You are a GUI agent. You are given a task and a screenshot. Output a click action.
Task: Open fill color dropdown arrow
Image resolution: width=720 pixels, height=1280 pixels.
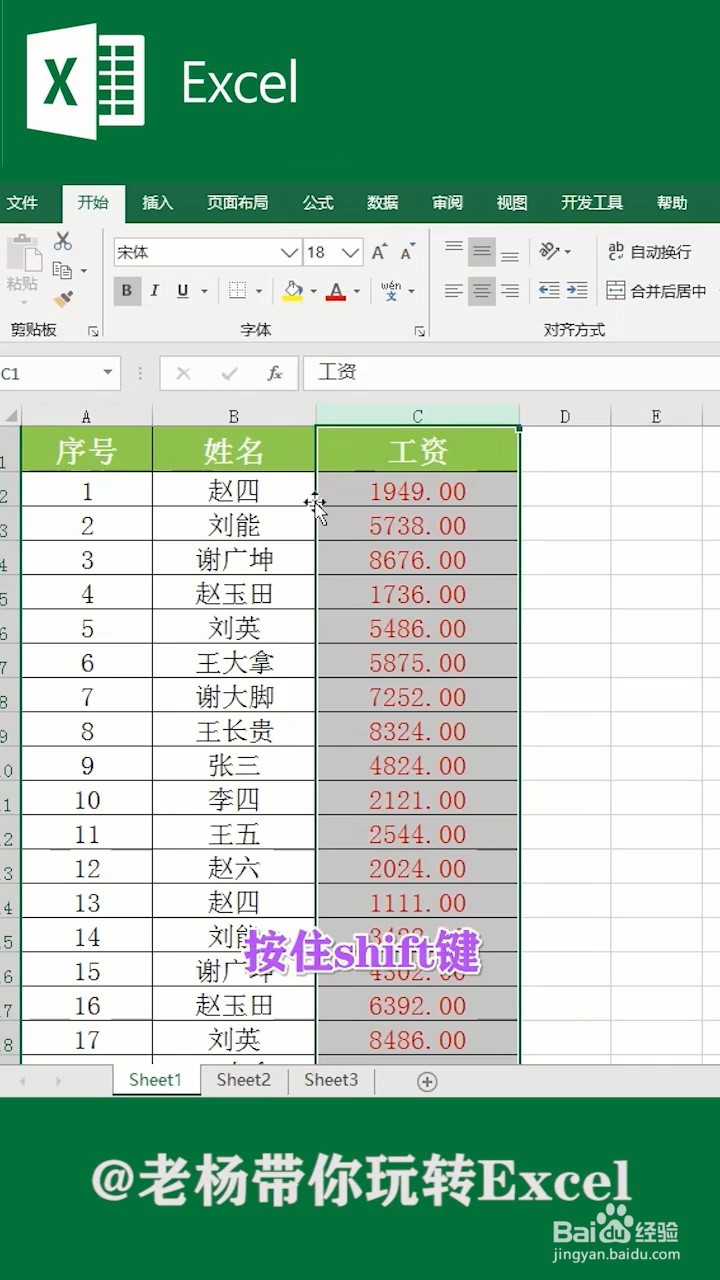pos(313,292)
